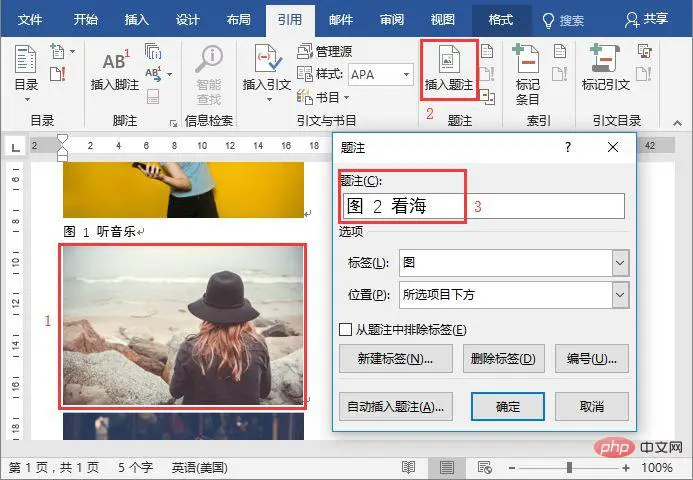Click the 更新引文目录 icon

tap(644, 74)
